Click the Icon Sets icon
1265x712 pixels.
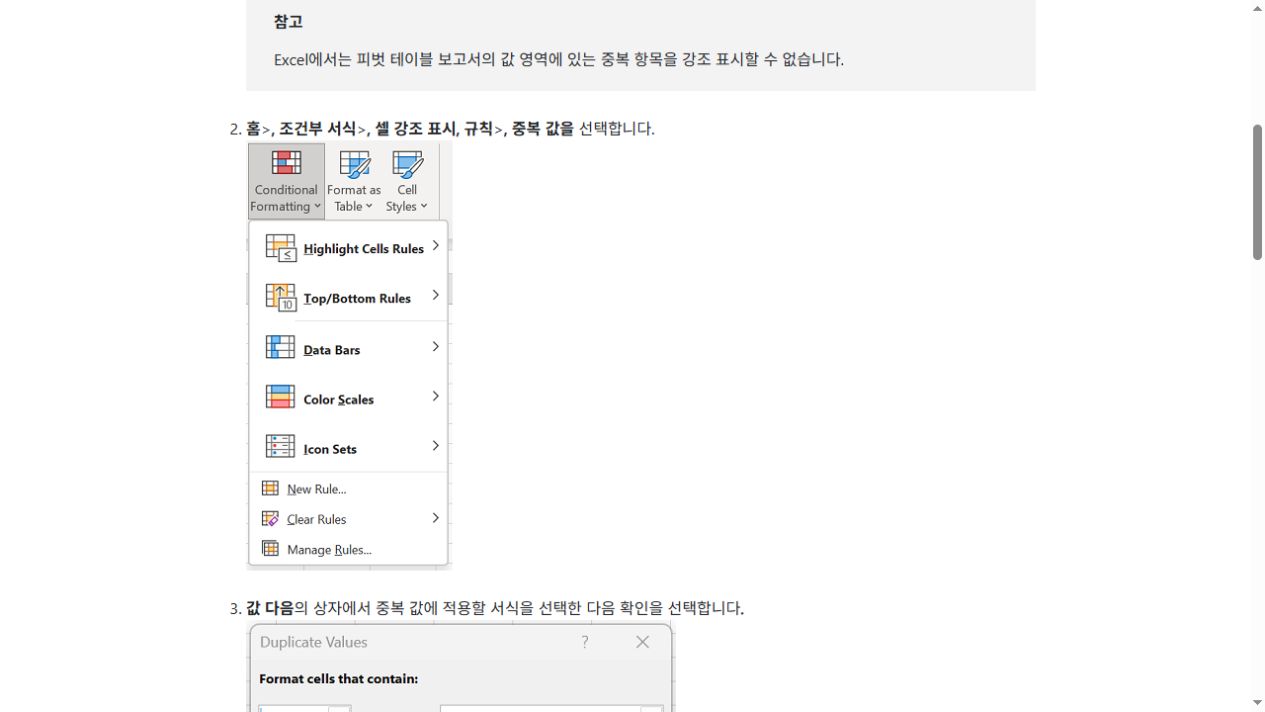pyautogui.click(x=280, y=446)
